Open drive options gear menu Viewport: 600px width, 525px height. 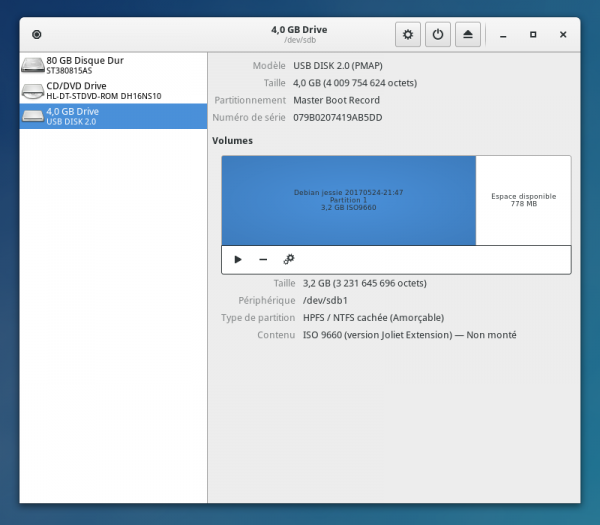(407, 35)
